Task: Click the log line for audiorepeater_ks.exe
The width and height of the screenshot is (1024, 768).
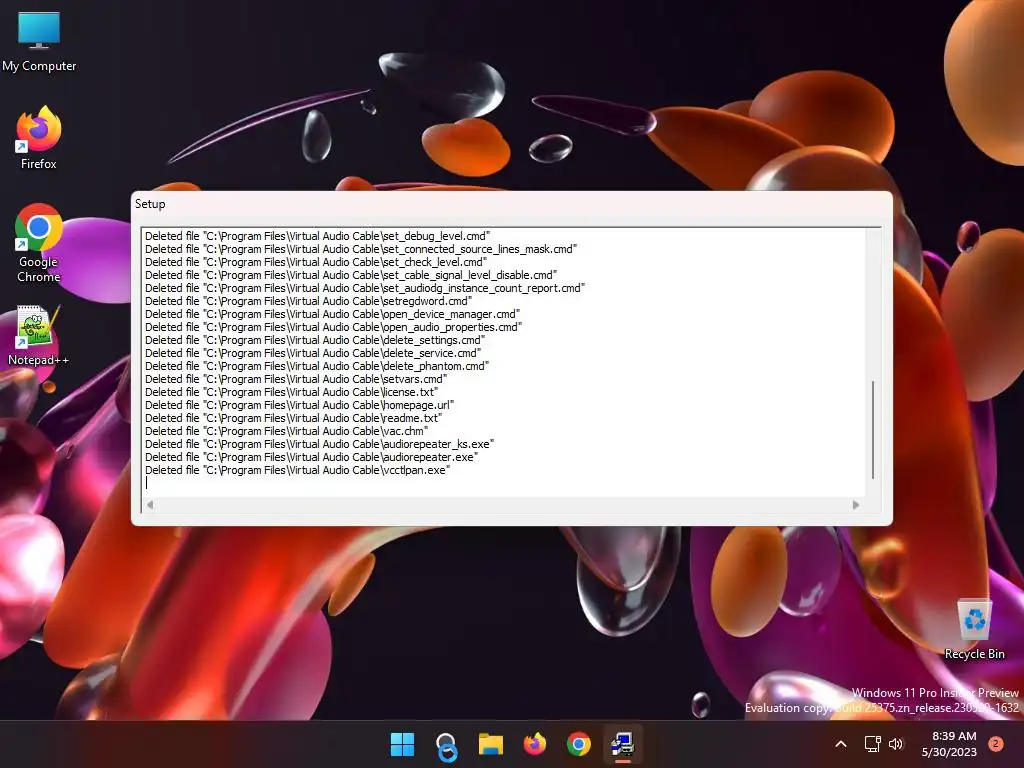Action: 319,444
